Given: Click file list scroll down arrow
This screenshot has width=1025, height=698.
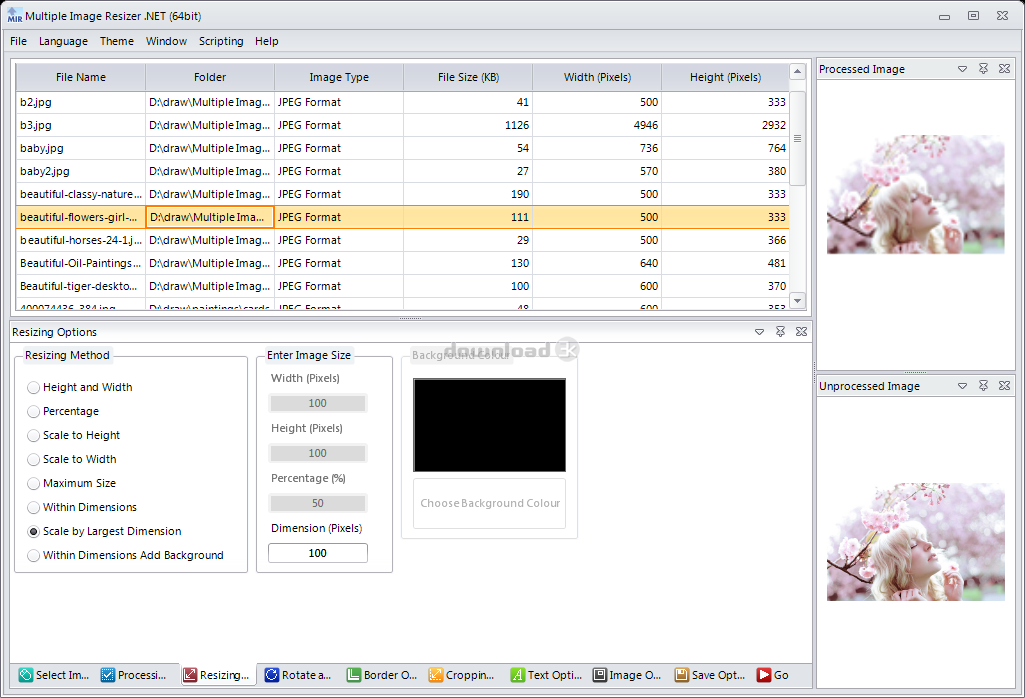Looking at the screenshot, I should coord(798,301).
